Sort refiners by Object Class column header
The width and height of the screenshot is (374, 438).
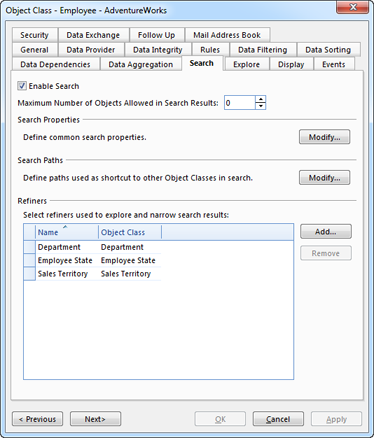point(130,232)
